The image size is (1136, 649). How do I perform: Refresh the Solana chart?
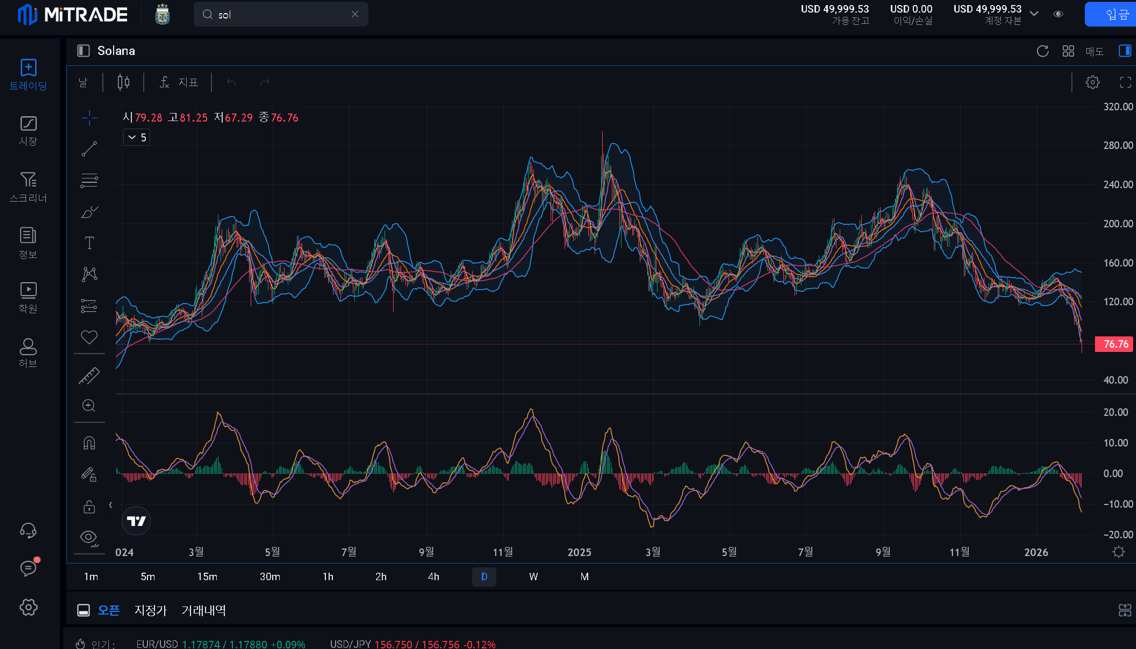[1042, 51]
